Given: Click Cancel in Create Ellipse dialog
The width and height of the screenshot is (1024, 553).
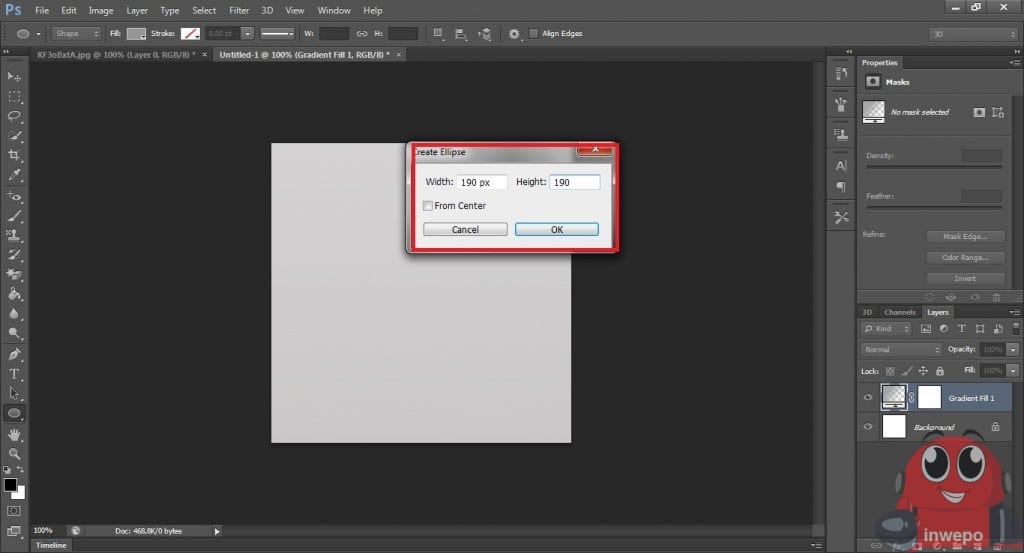Looking at the screenshot, I should point(465,229).
